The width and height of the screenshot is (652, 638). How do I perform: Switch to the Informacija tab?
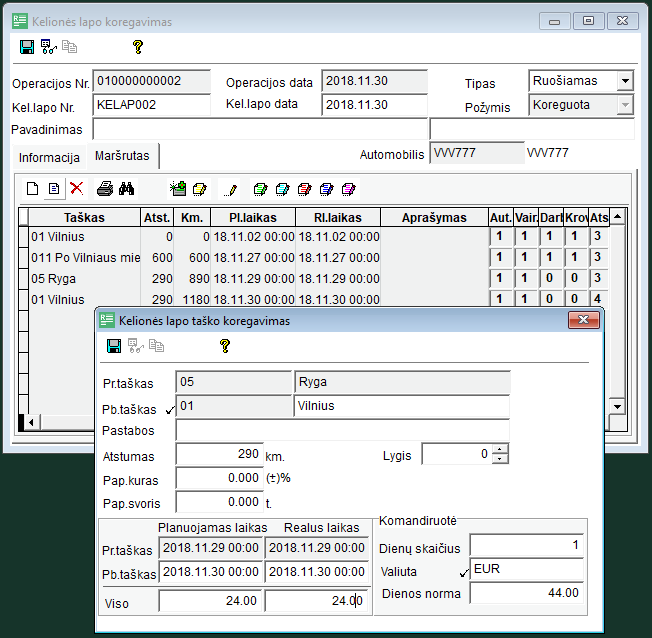(x=49, y=158)
